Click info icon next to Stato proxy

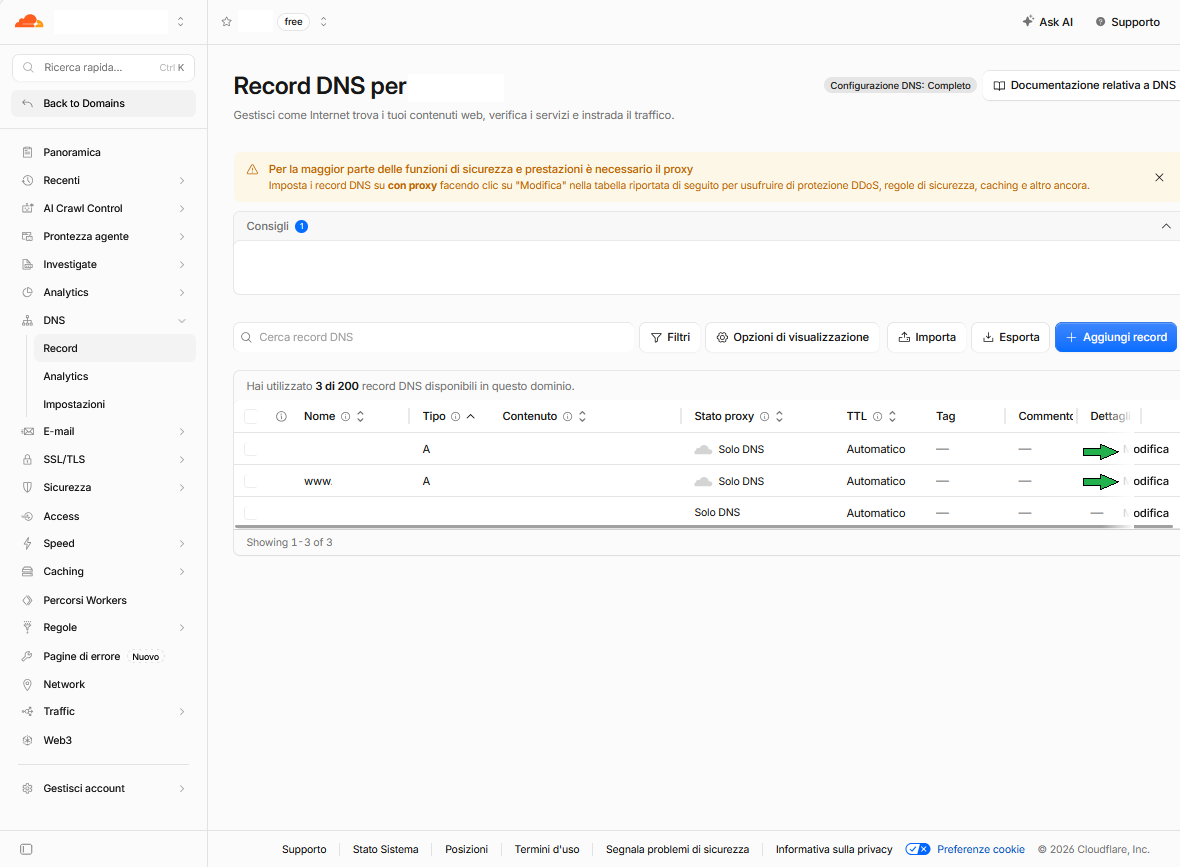pos(765,416)
